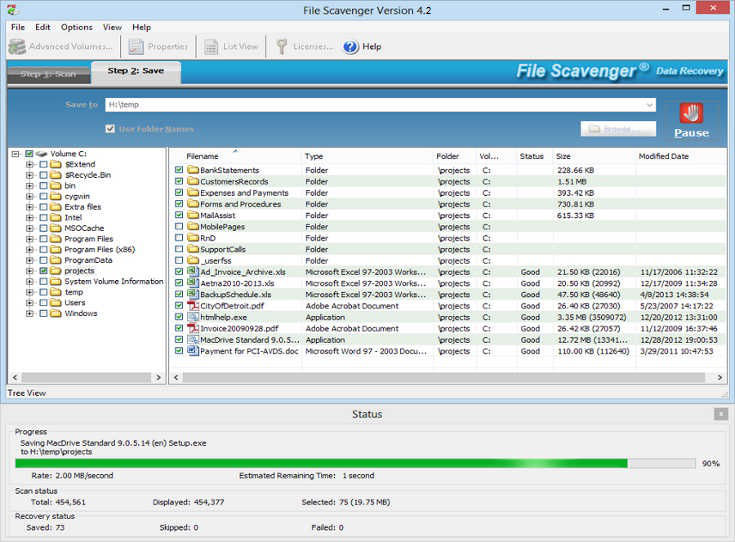This screenshot has width=735, height=542.
Task: Click the CustomersRecords folder icon
Action: click(x=193, y=181)
